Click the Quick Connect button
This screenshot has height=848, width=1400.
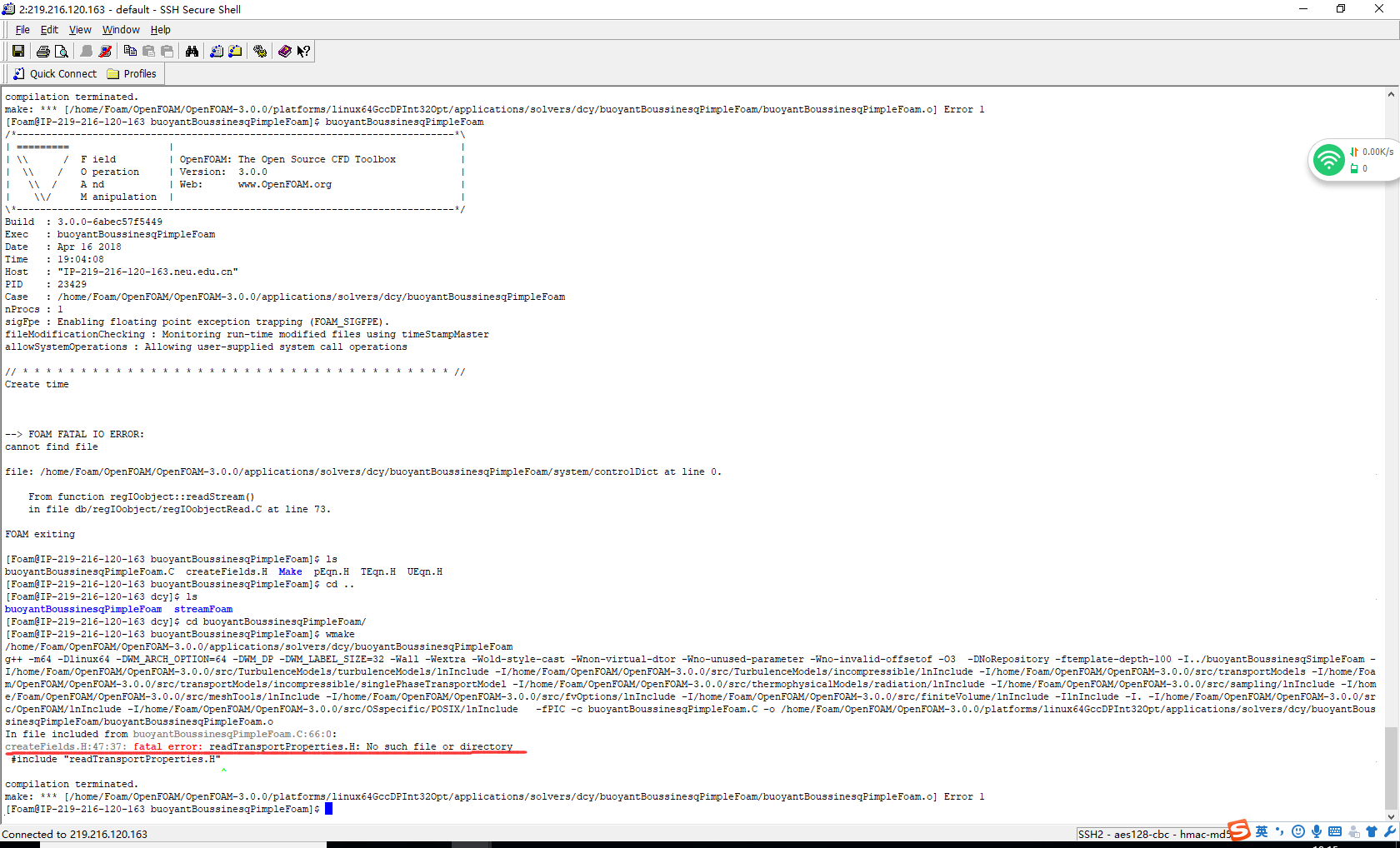point(55,74)
